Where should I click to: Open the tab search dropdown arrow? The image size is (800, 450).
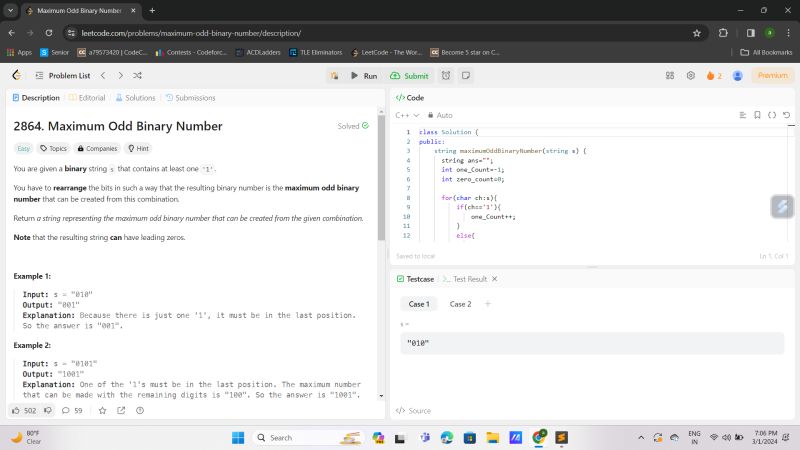[x=10, y=10]
